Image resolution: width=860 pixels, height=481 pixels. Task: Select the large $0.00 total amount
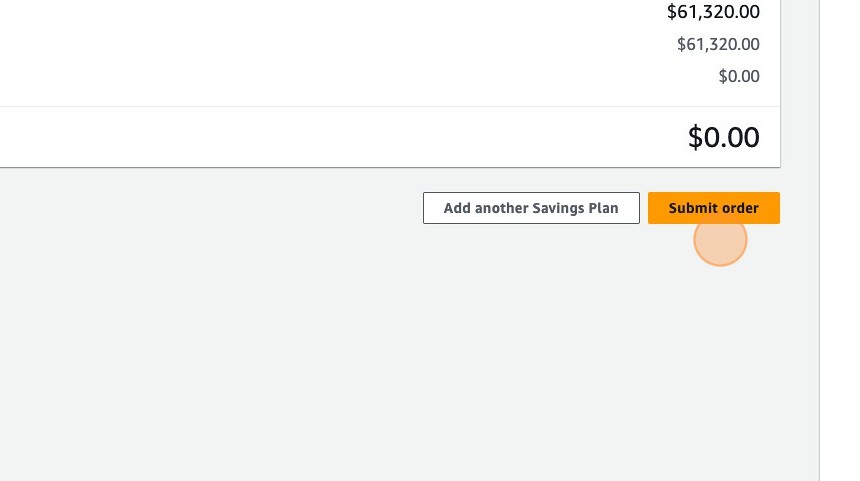(723, 137)
